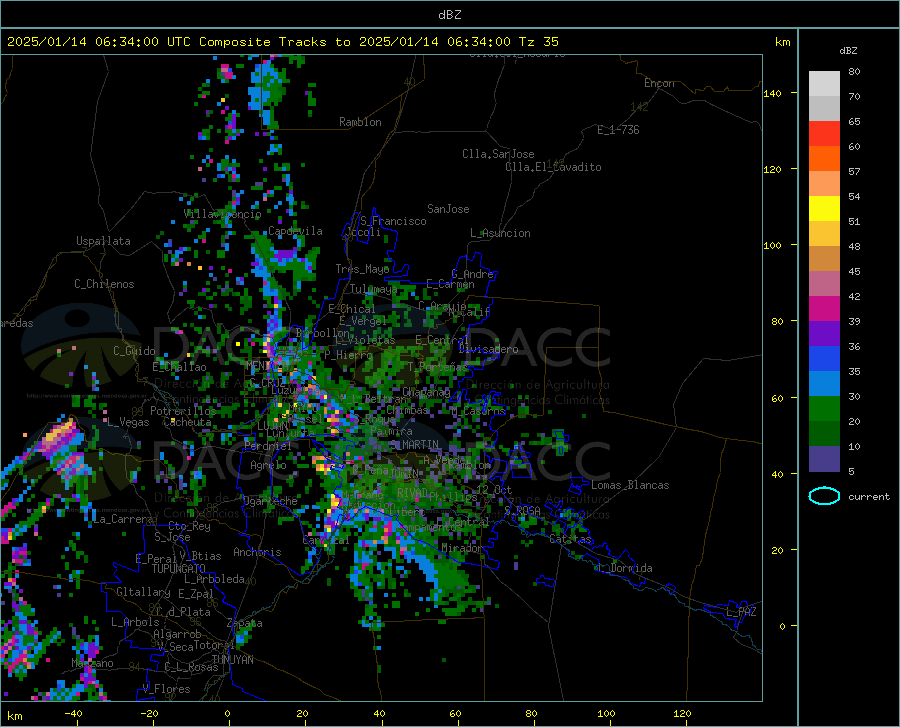Click the E_Challao place label
Screen dimensions: 900x727
point(179,367)
